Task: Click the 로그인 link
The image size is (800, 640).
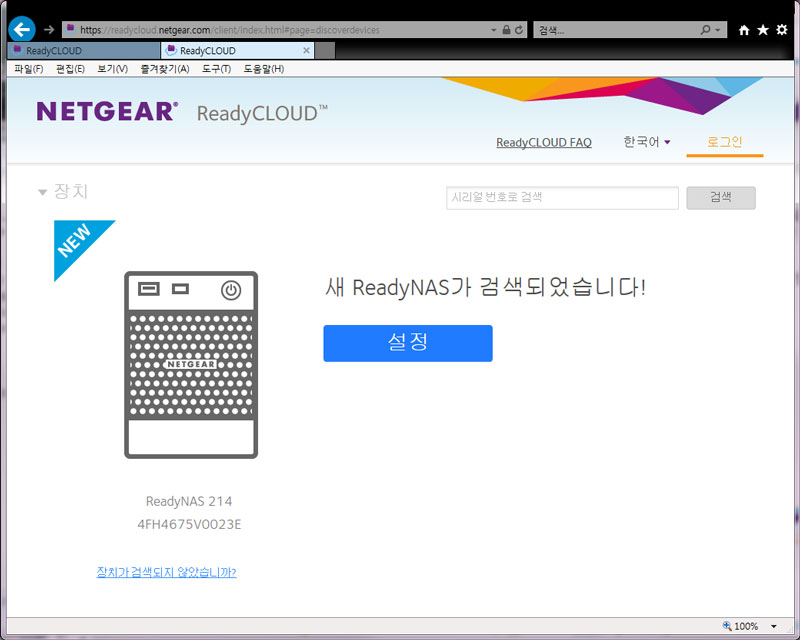Action: pos(724,142)
